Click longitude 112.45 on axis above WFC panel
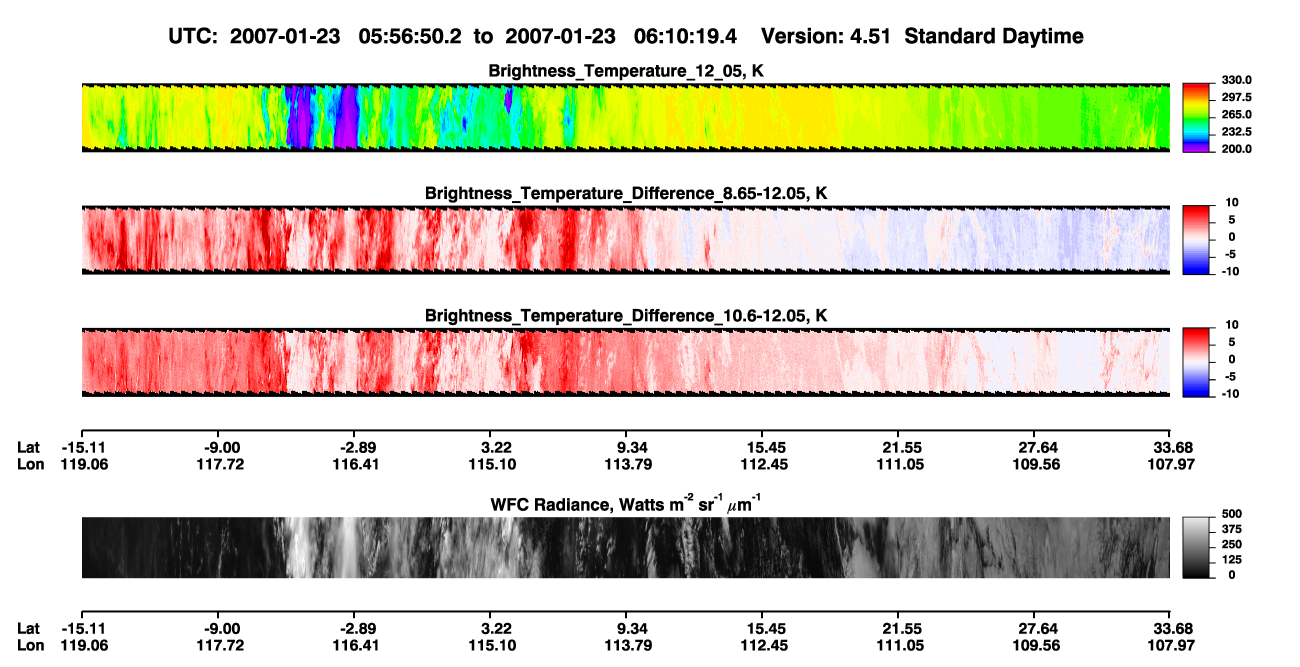This screenshot has height=667, width=1300. (x=762, y=464)
